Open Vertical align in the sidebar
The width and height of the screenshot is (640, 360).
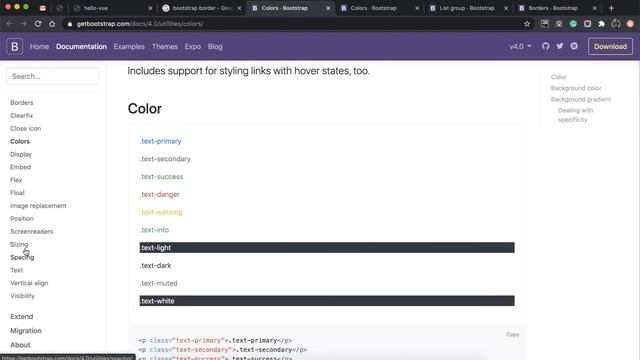coord(29,283)
